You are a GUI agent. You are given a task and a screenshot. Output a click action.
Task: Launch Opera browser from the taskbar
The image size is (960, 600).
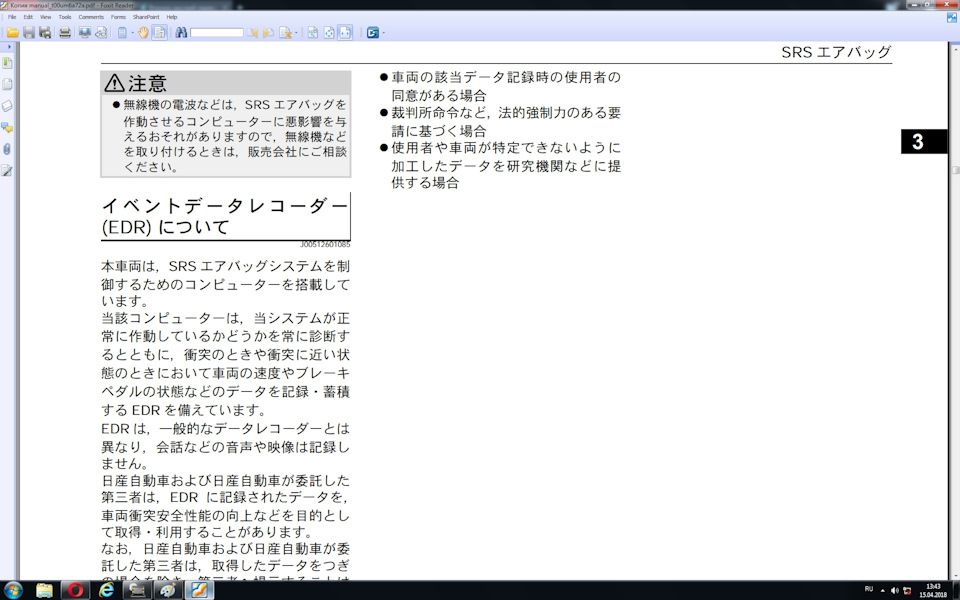75,590
